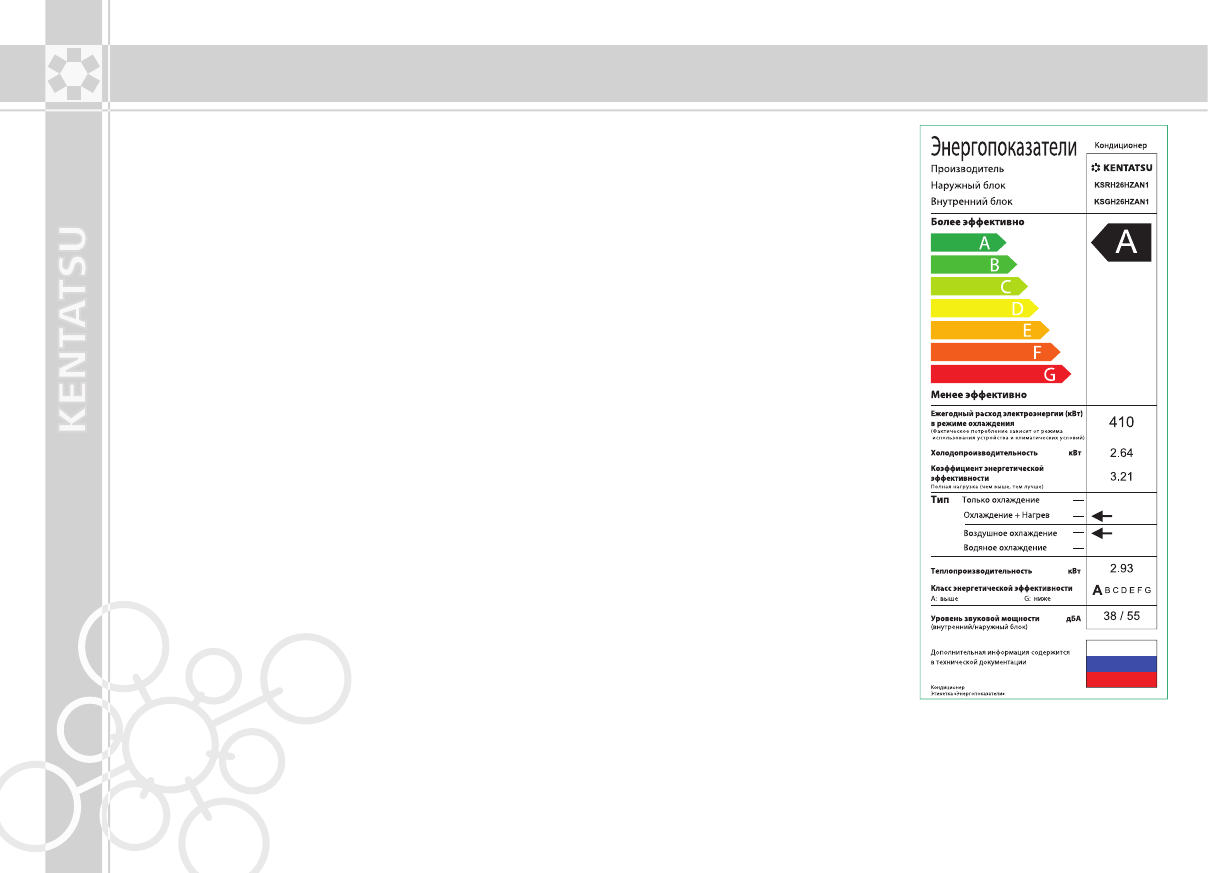Click the sound level value 38 / 55
Screen dimensions: 1208x873
pyautogui.click(x=1121, y=616)
